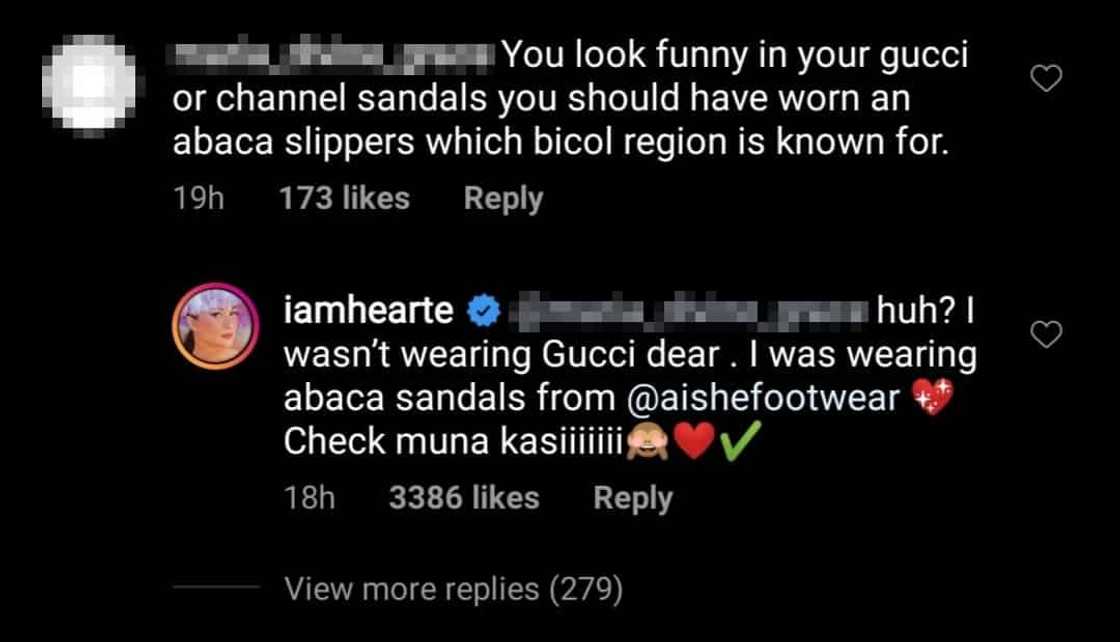Image resolution: width=1120 pixels, height=642 pixels.
Task: Reply to the 19h comment
Action: 503,198
